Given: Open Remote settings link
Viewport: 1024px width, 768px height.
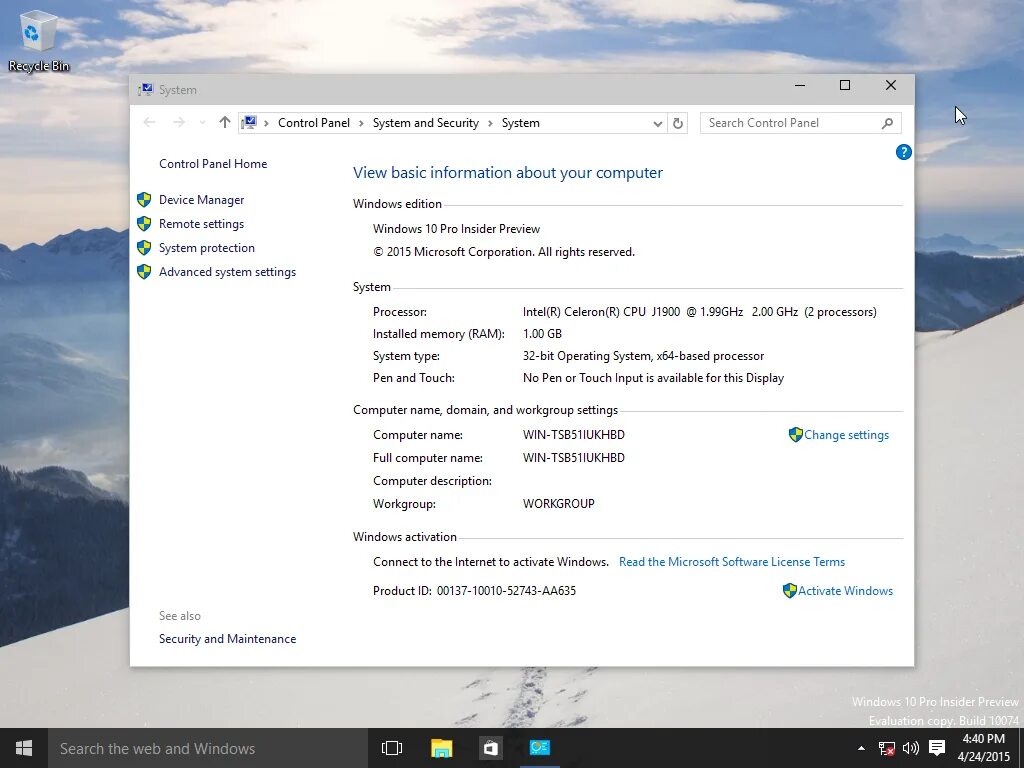Looking at the screenshot, I should point(201,224).
